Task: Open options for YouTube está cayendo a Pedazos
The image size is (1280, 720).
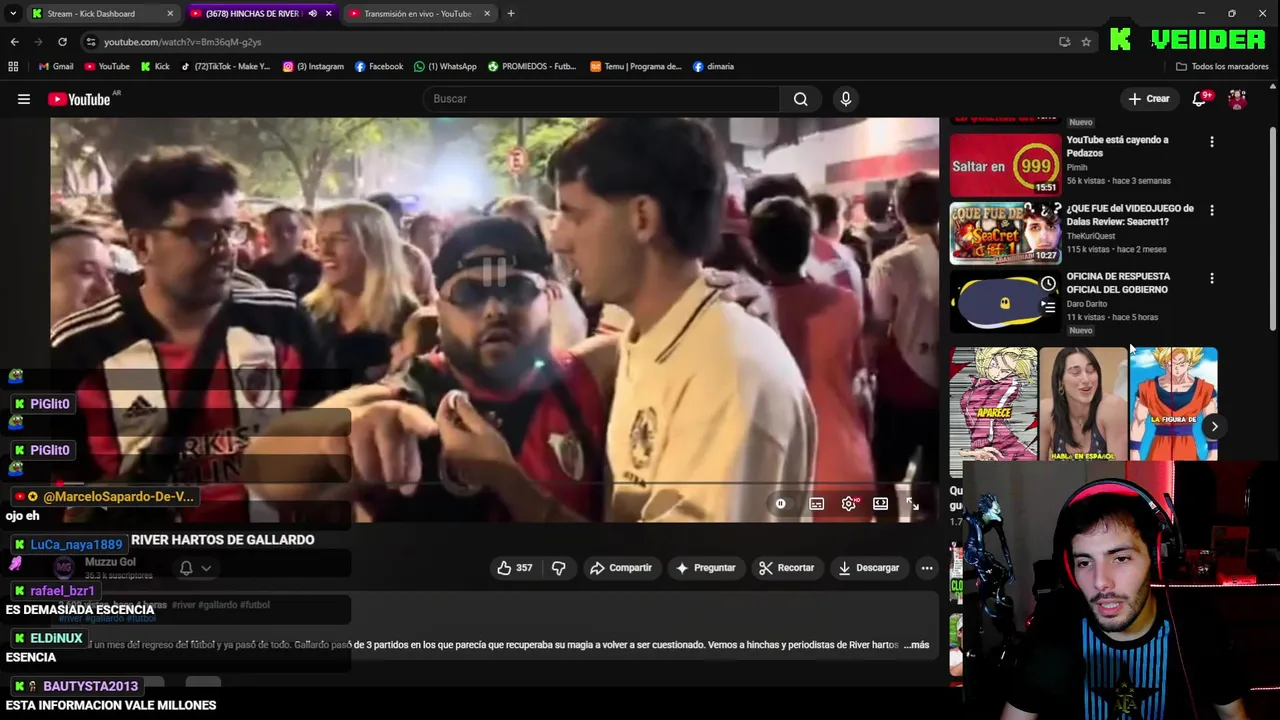Action: tap(1212, 142)
